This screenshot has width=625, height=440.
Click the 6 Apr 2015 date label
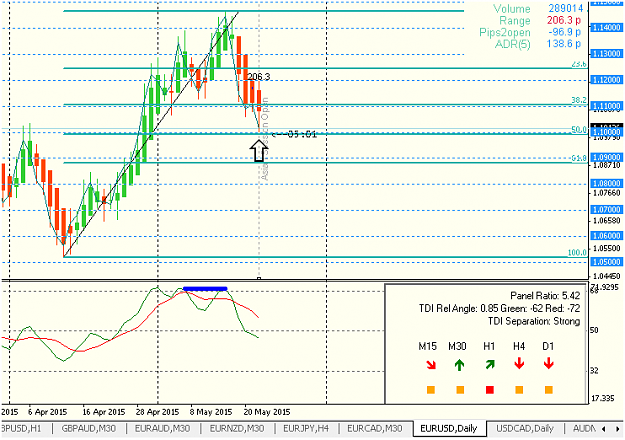click(x=47, y=412)
